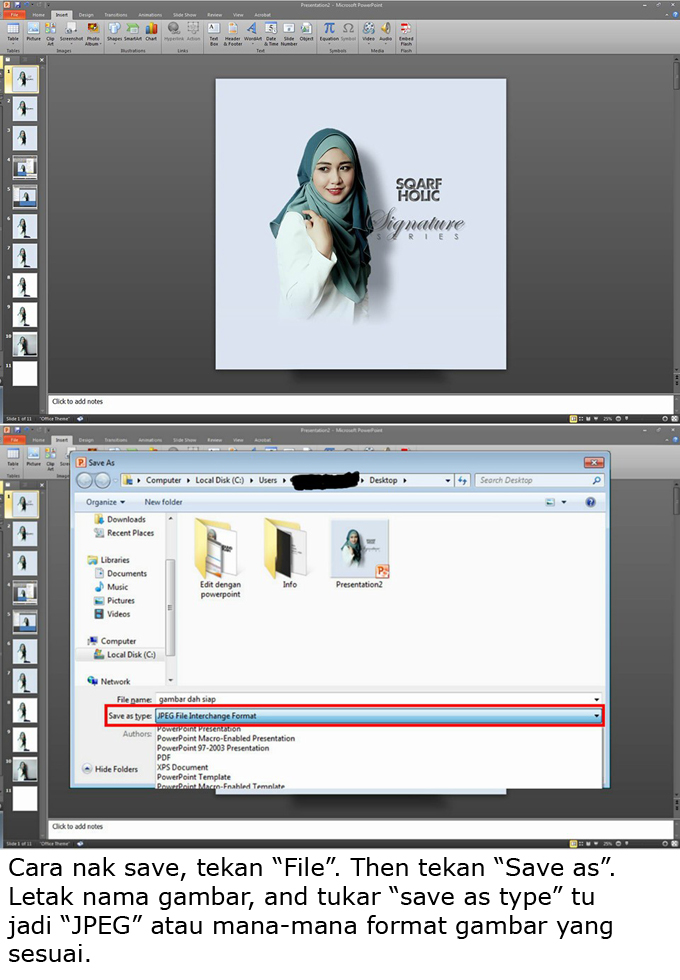Open Videos under Libraries
This screenshot has height=980, width=680.
(x=112, y=614)
